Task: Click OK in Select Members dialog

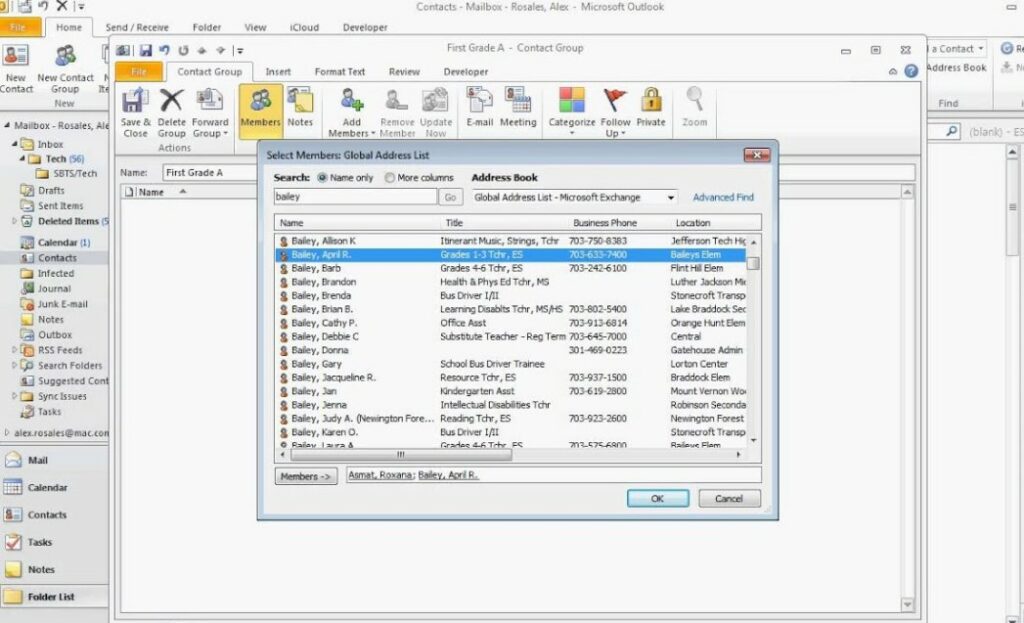Action: click(x=658, y=498)
